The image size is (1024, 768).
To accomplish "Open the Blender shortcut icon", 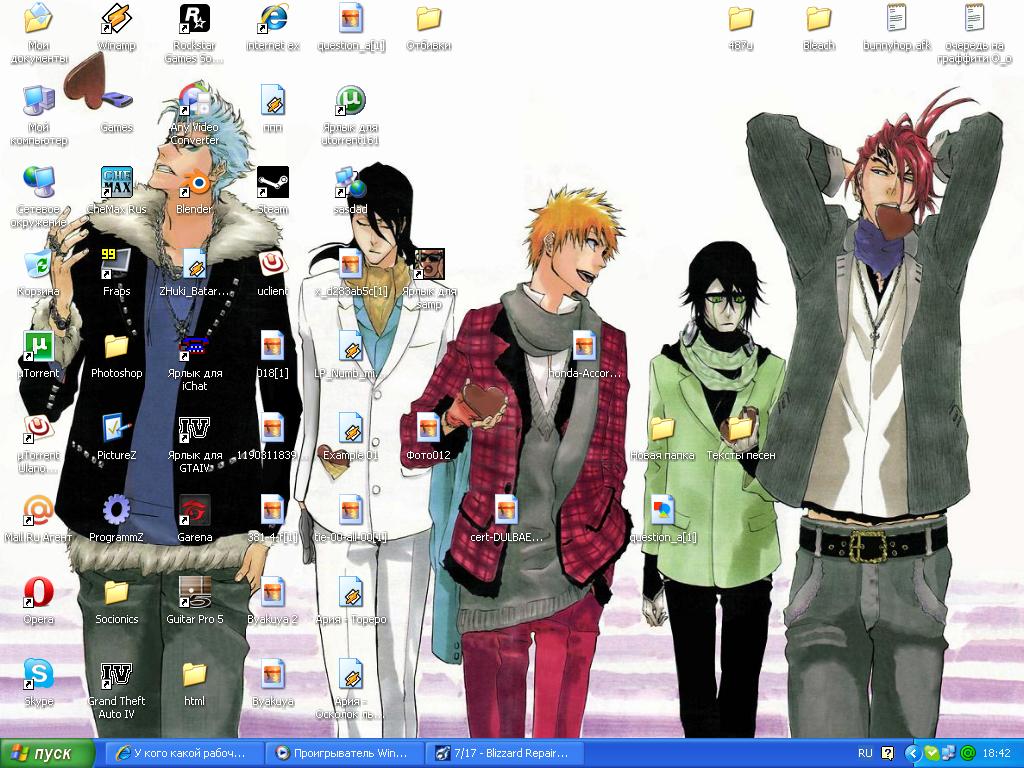I will click(194, 184).
